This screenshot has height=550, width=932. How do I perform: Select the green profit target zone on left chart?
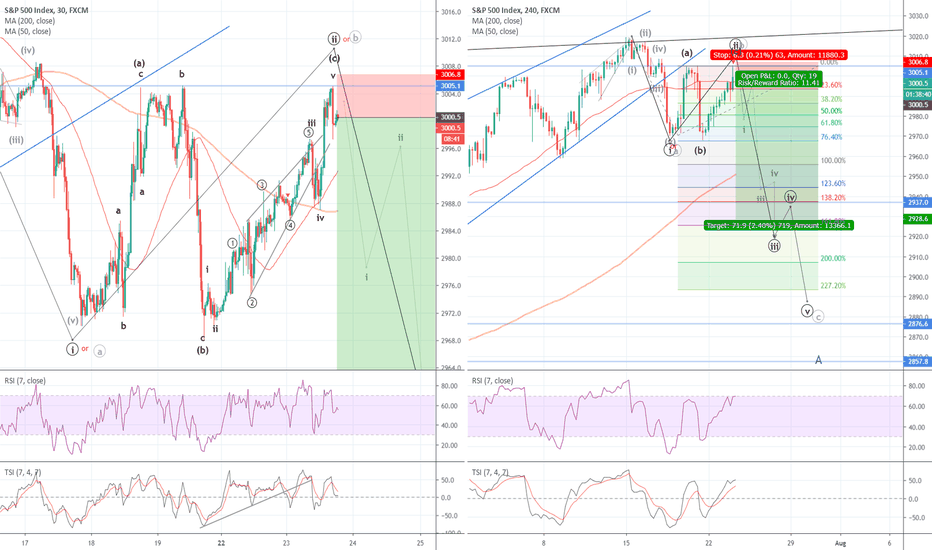coord(387,244)
